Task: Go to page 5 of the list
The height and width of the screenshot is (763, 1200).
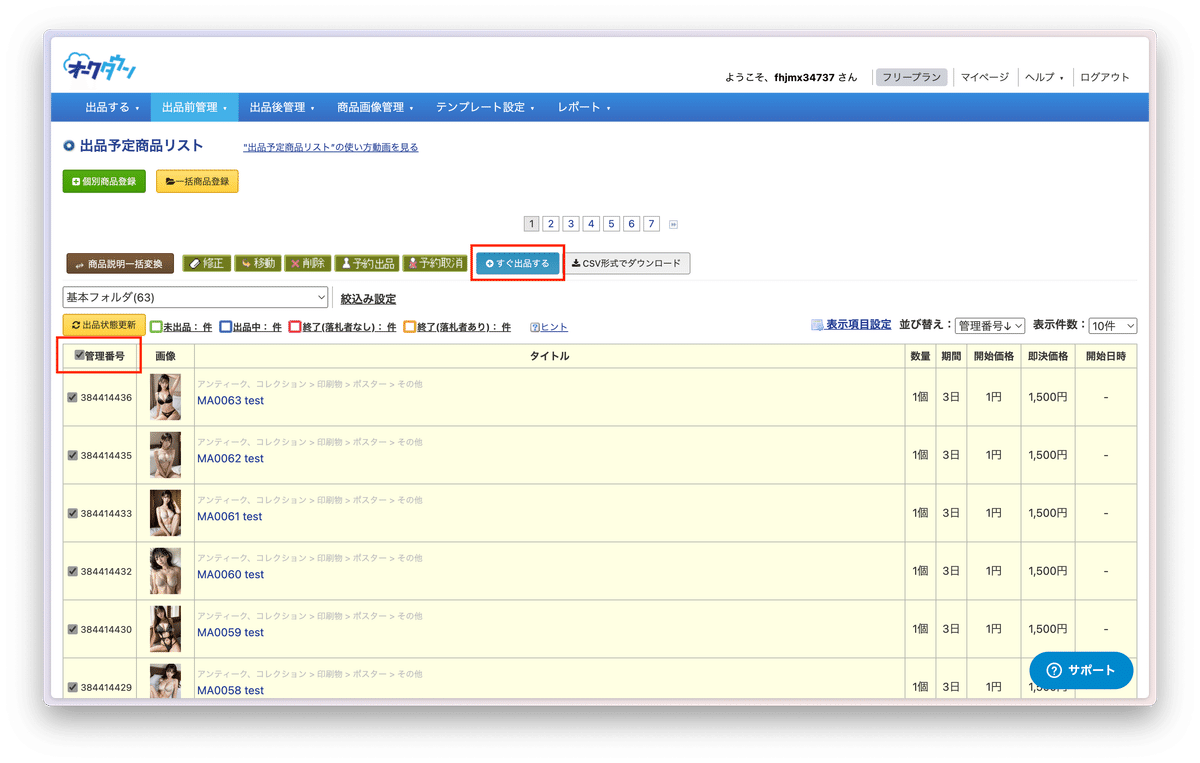Action: tap(612, 224)
